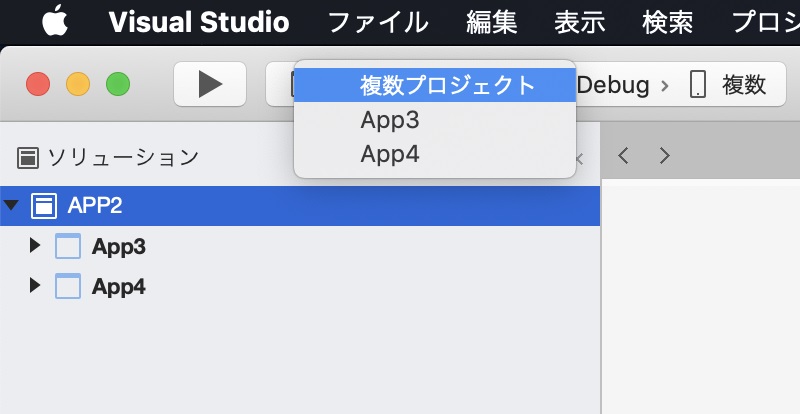Collapse the APP2 solution node

[11, 206]
